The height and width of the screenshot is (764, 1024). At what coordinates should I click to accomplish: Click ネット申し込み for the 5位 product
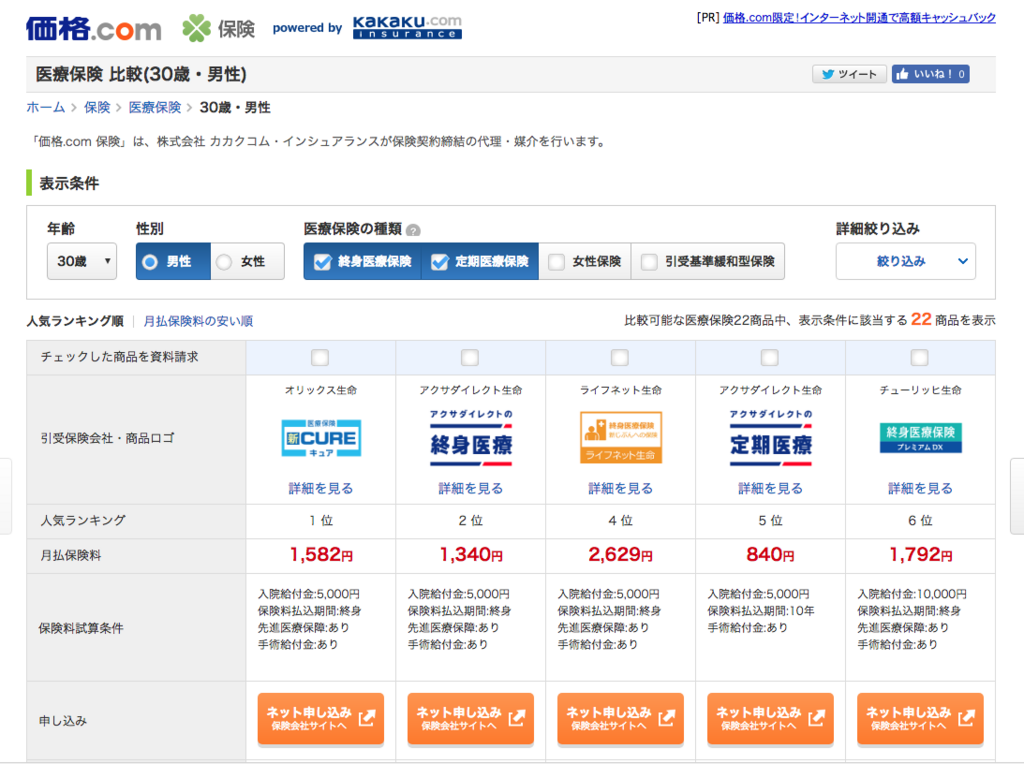[x=770, y=718]
